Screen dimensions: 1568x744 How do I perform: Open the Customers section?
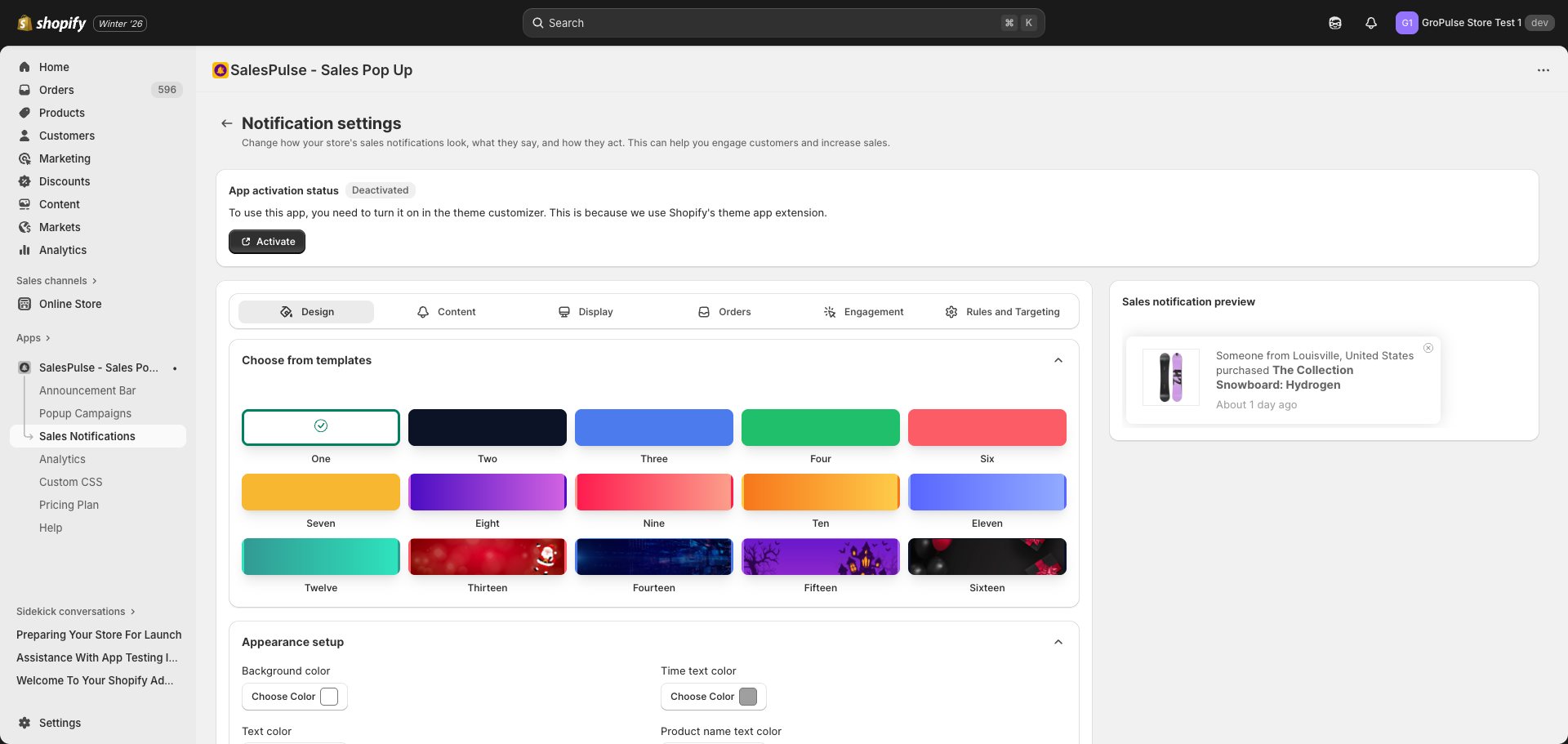coord(66,136)
